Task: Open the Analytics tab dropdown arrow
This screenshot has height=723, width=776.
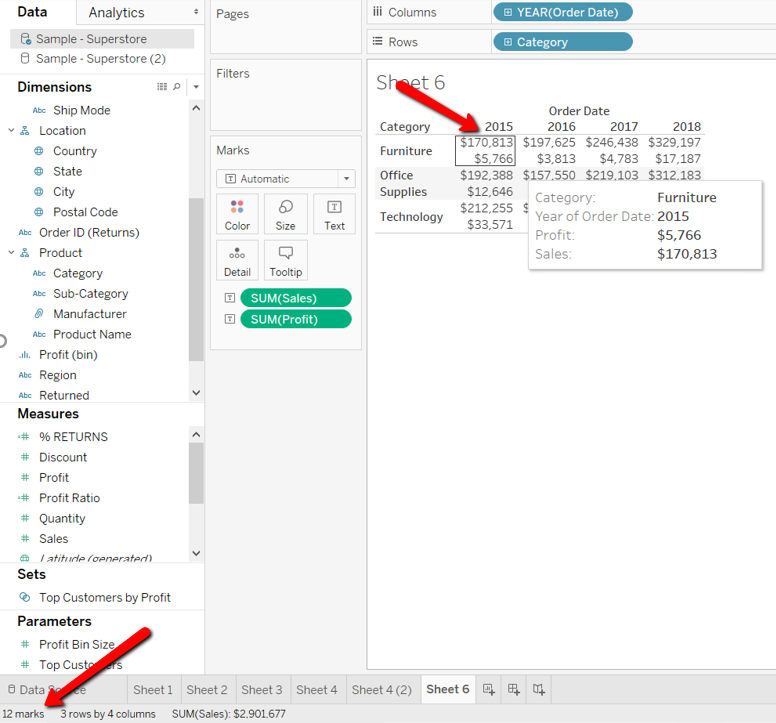Action: (x=196, y=11)
